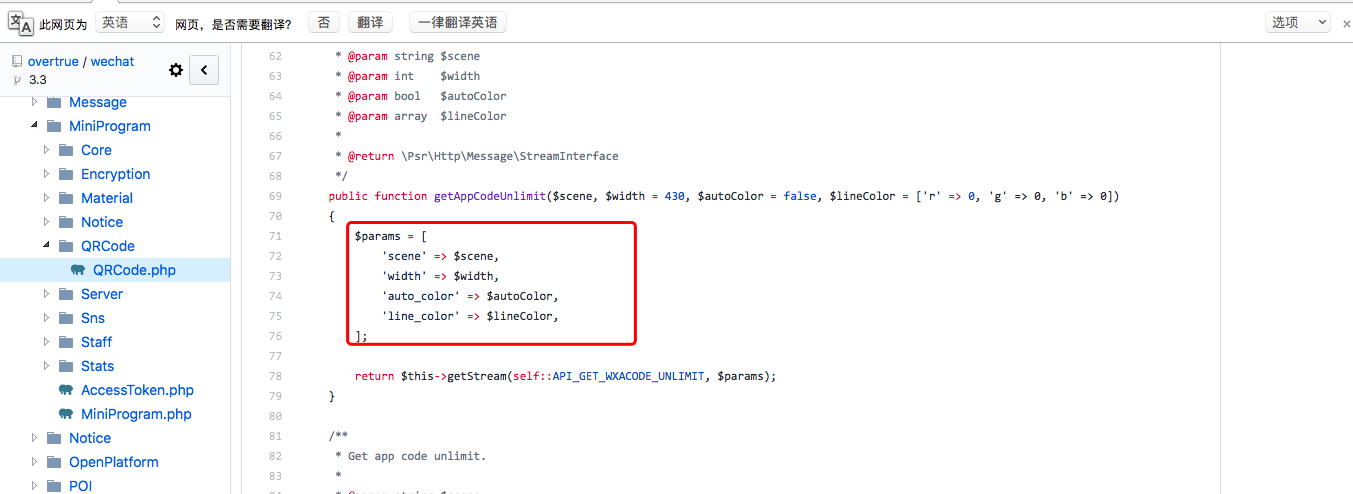Click the AccessToken.php PHP file icon
Image resolution: width=1353 pixels, height=494 pixels.
click(66, 390)
